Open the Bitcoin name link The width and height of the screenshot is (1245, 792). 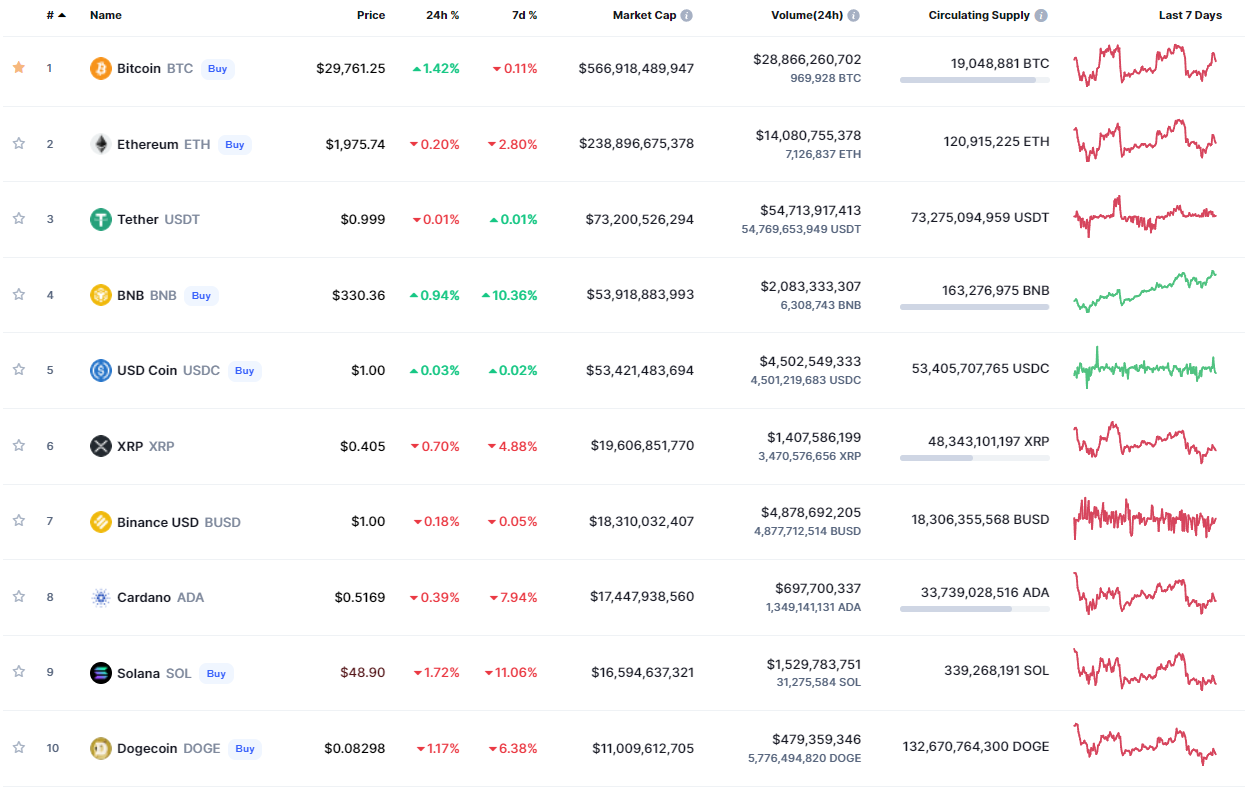(139, 68)
